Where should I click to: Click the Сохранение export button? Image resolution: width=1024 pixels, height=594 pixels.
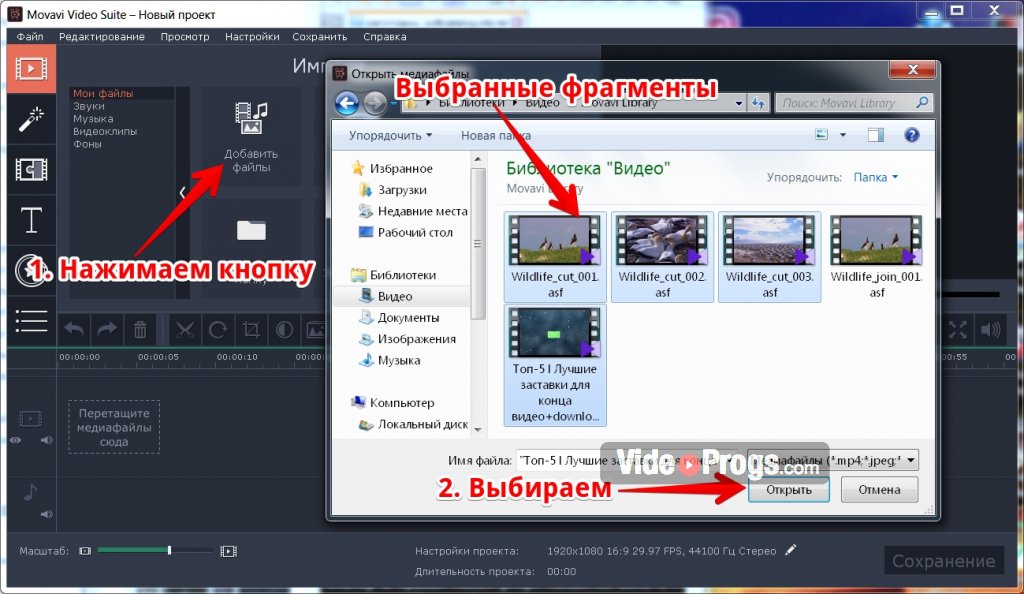coord(944,561)
